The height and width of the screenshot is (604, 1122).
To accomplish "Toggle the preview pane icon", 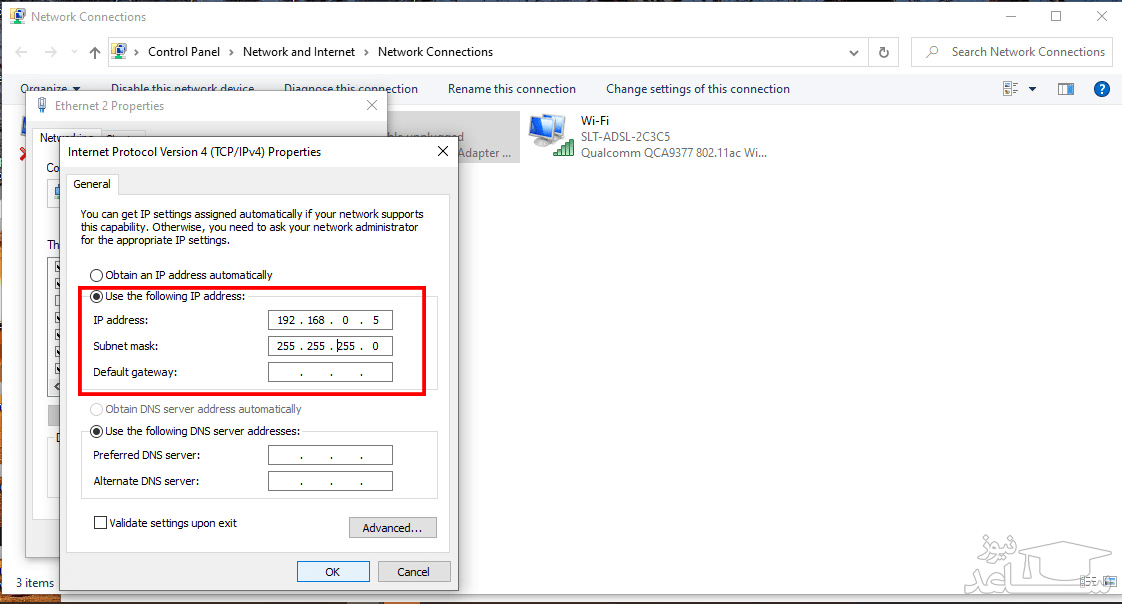I will coord(1066,89).
